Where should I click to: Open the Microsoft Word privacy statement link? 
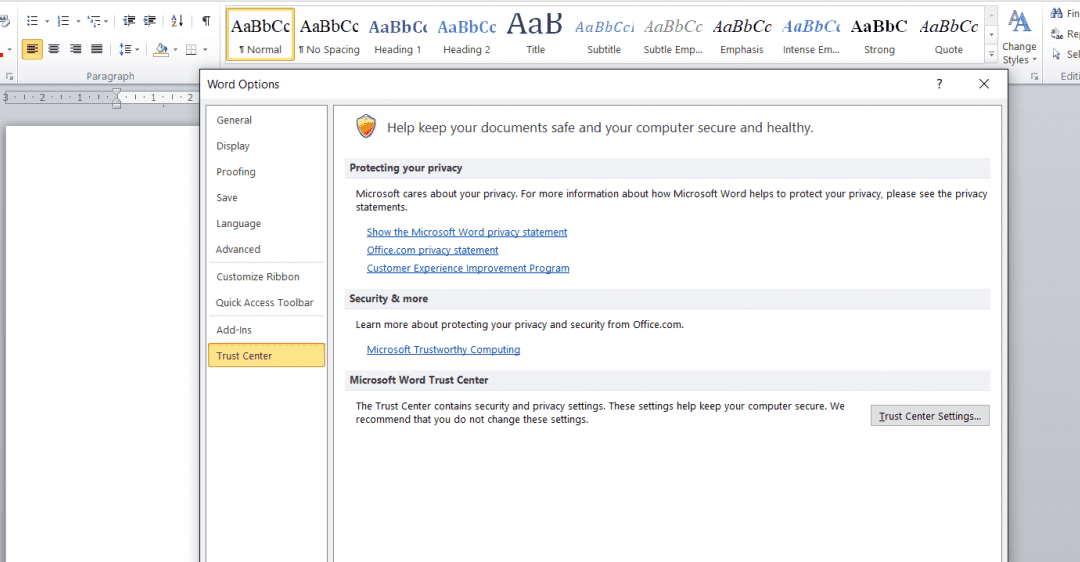coord(467,232)
